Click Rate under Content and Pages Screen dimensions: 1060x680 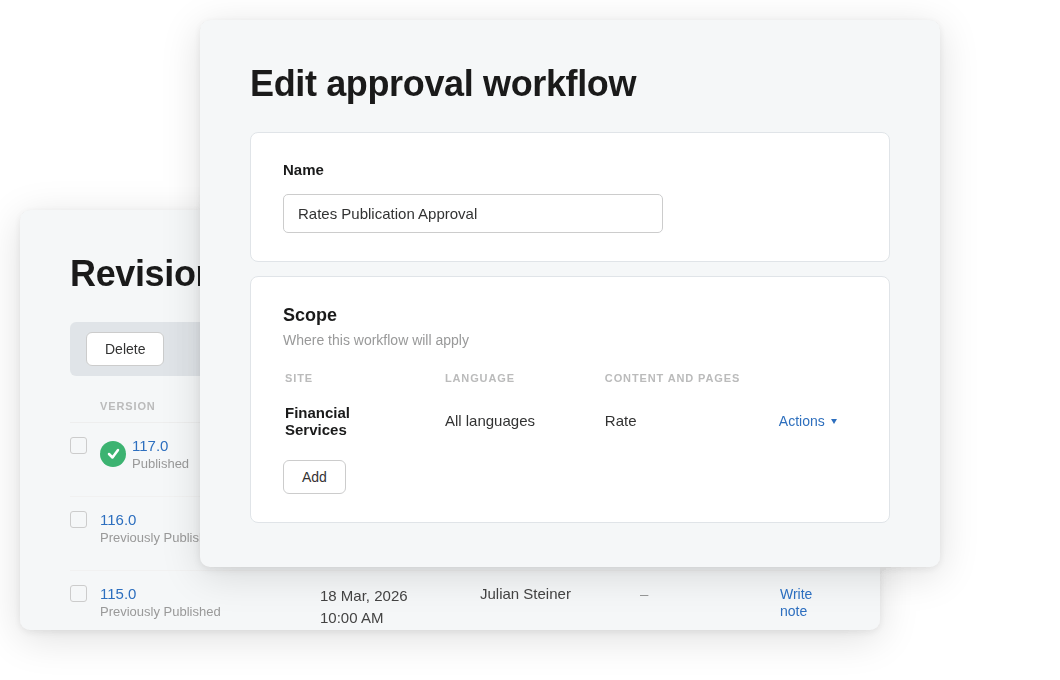(x=620, y=421)
